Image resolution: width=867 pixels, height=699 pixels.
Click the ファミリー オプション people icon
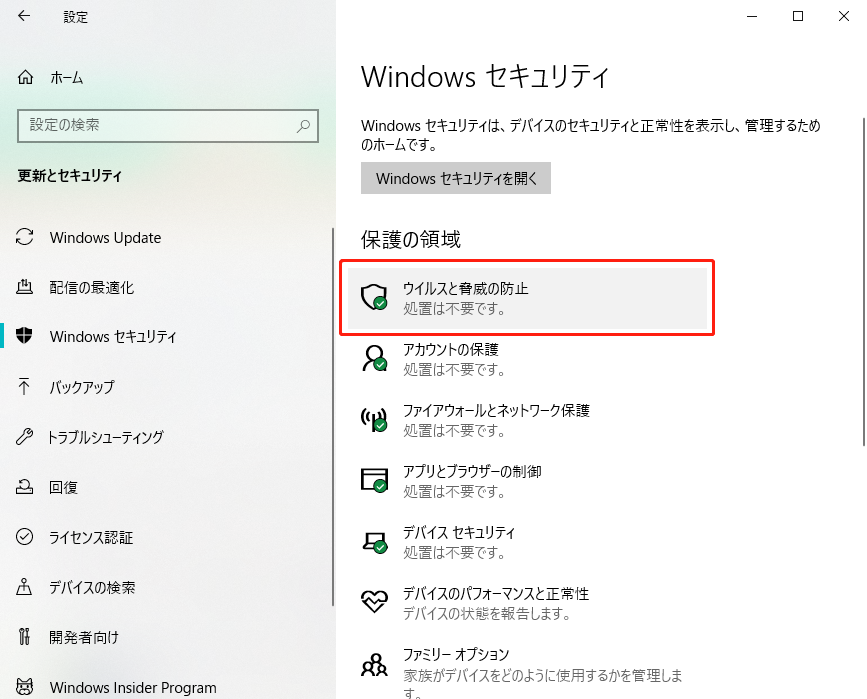click(x=374, y=665)
